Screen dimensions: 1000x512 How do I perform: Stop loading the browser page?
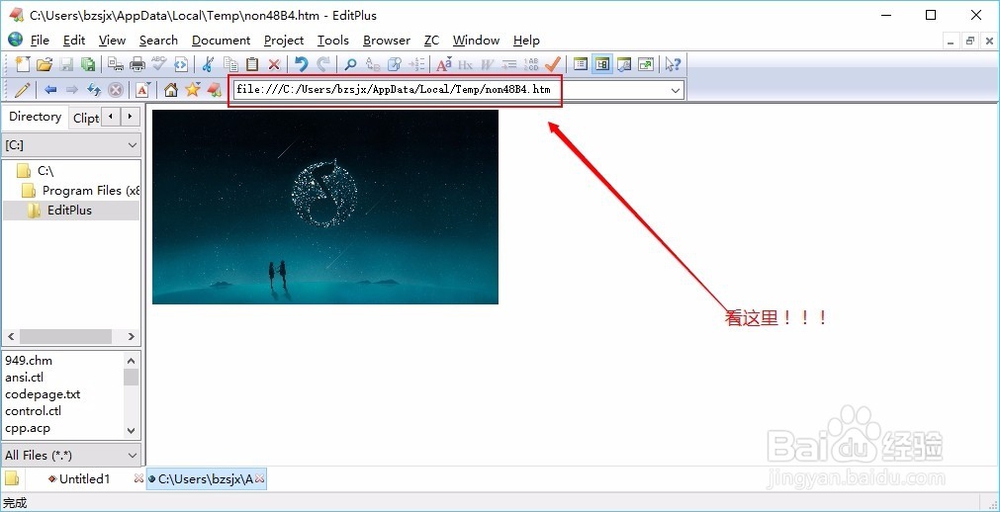tap(115, 90)
